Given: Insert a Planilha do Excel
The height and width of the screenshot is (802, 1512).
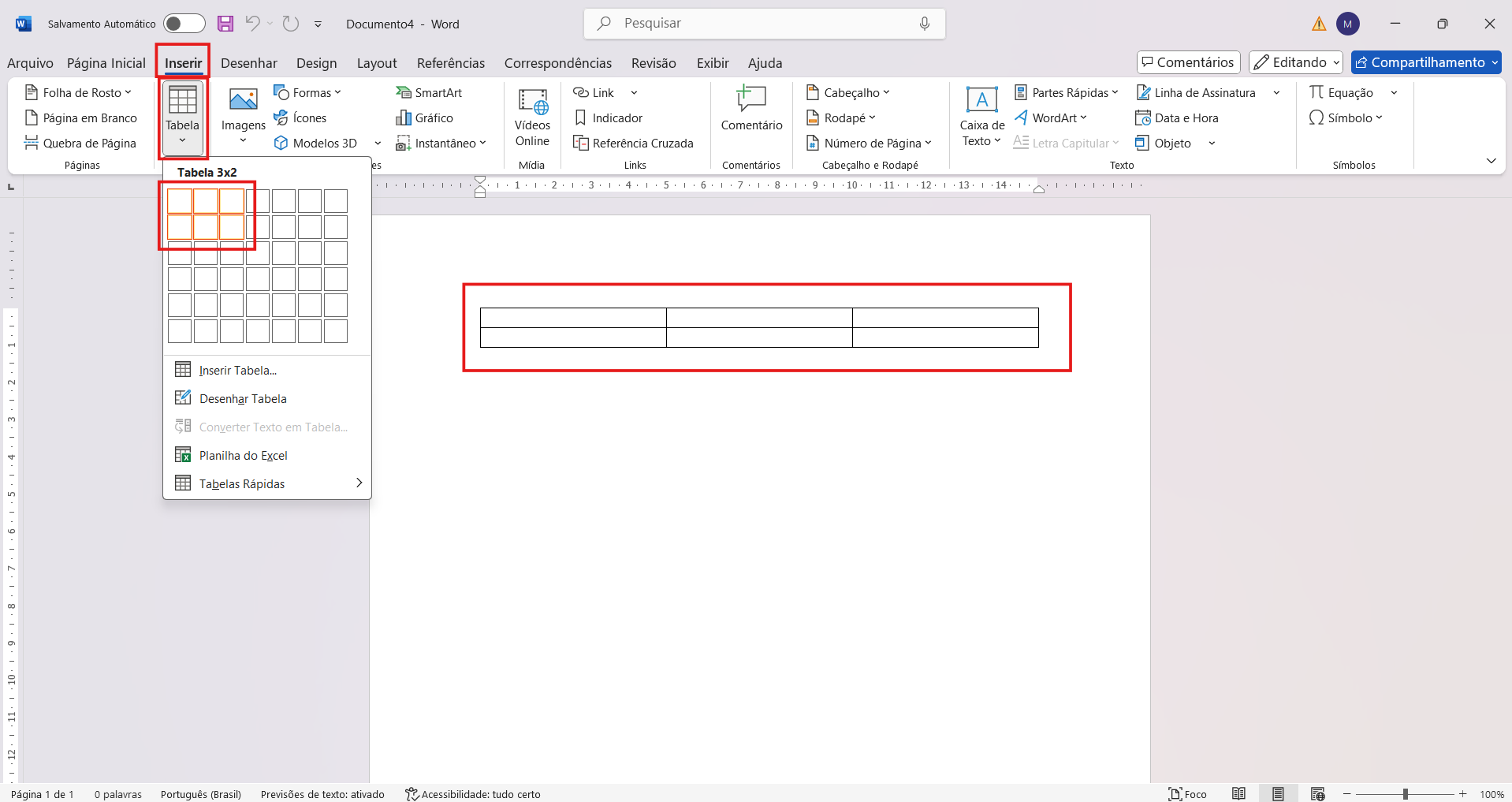Looking at the screenshot, I should click(267, 456).
